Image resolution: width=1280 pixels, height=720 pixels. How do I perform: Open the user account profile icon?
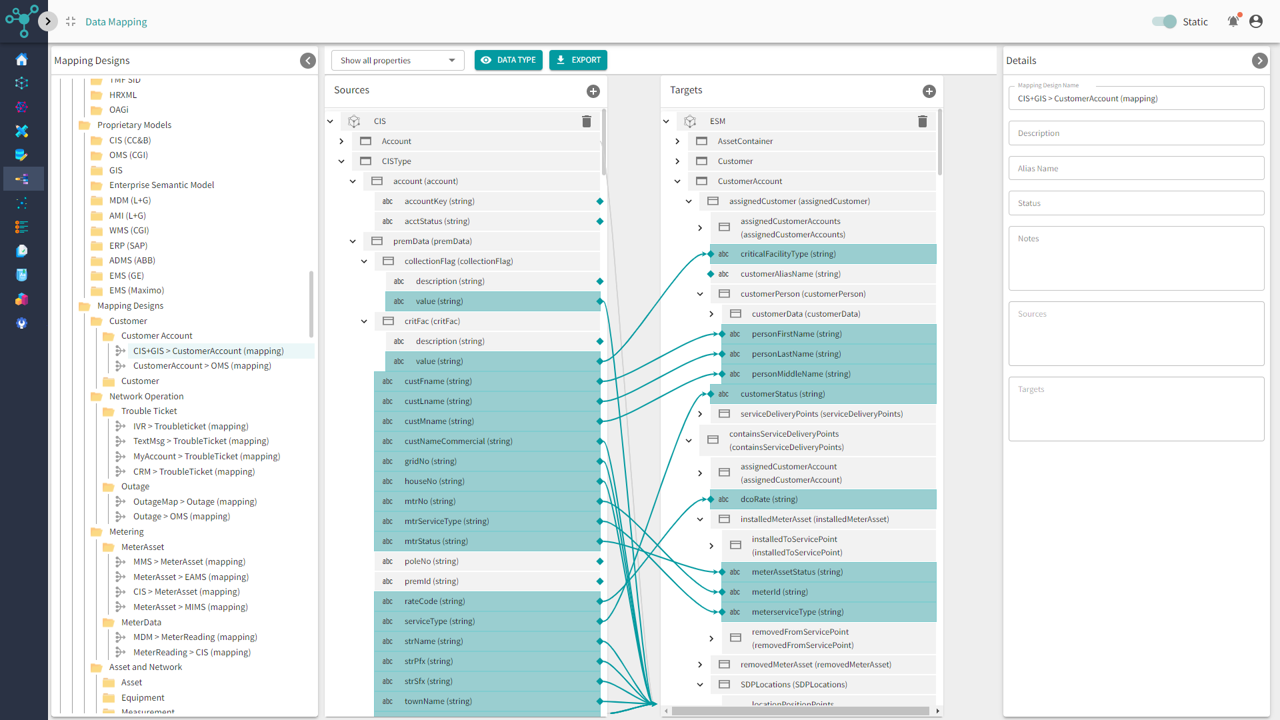coord(1256,22)
